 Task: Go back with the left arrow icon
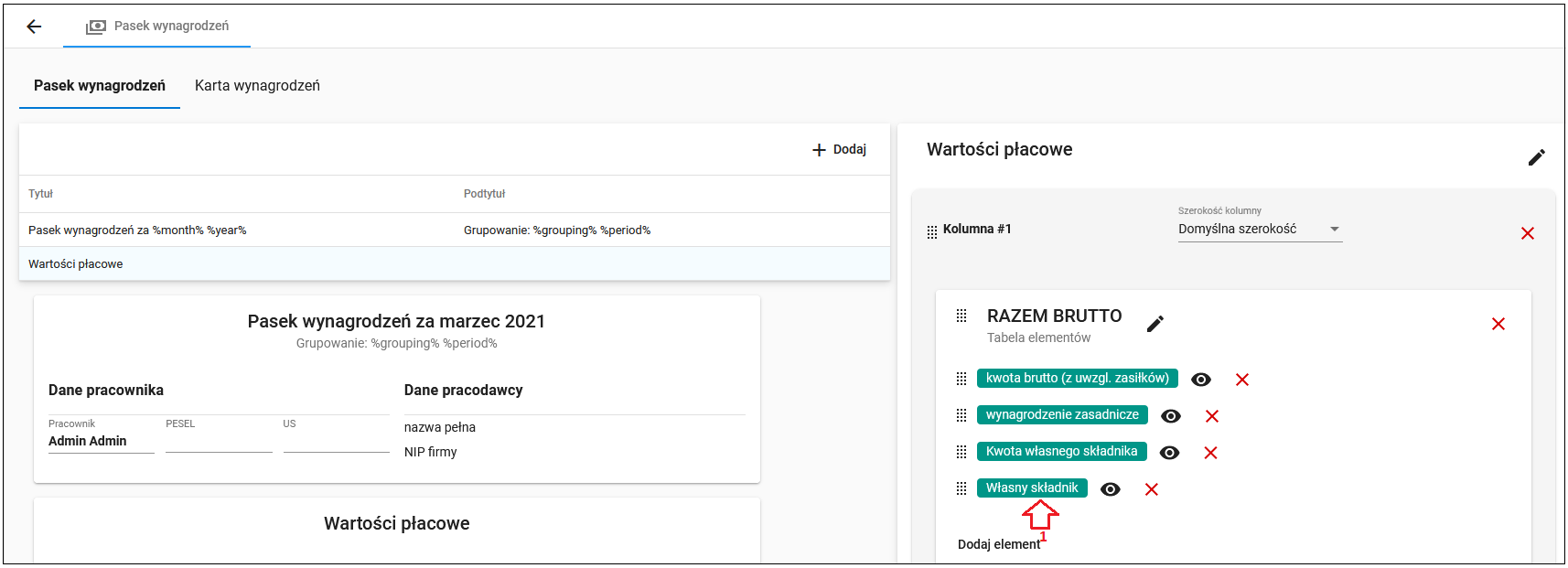click(34, 27)
